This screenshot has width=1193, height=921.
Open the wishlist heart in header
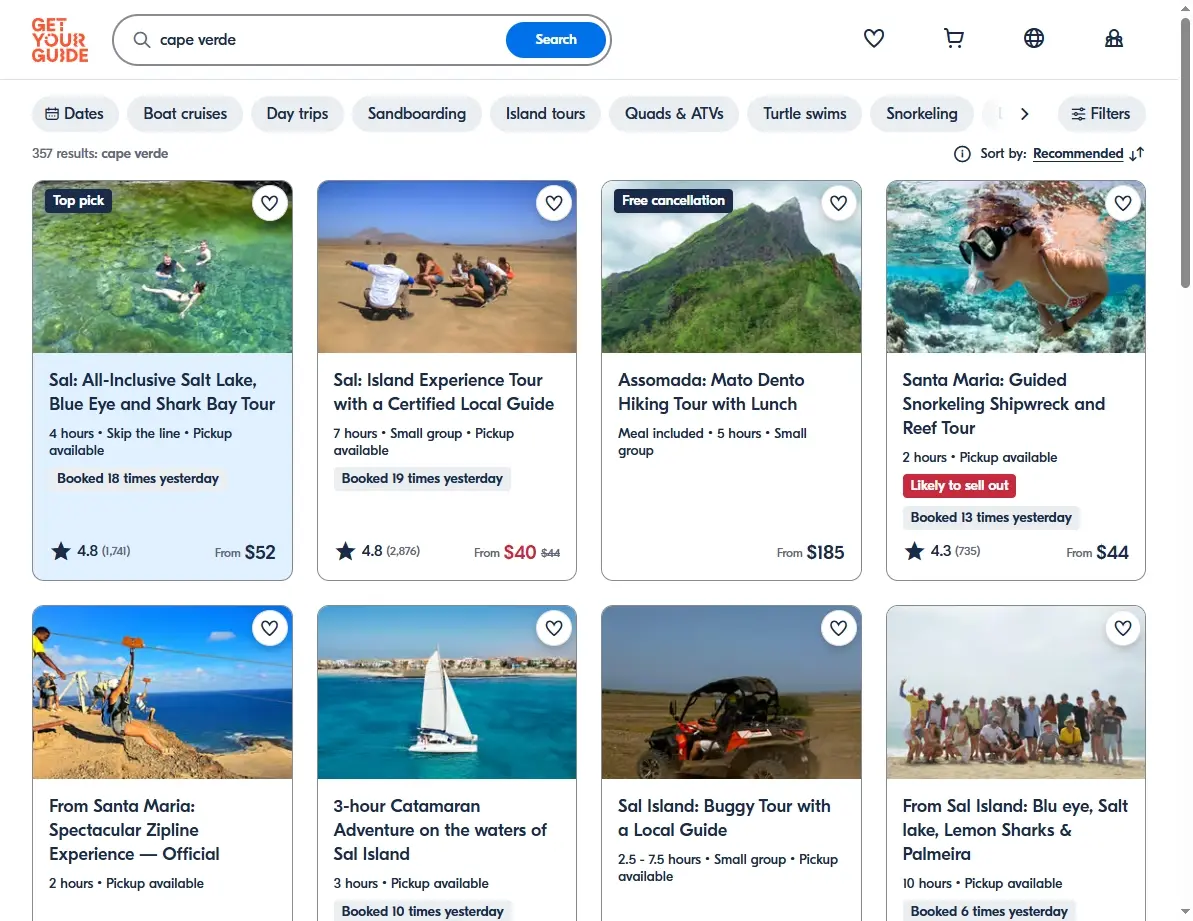(x=873, y=38)
